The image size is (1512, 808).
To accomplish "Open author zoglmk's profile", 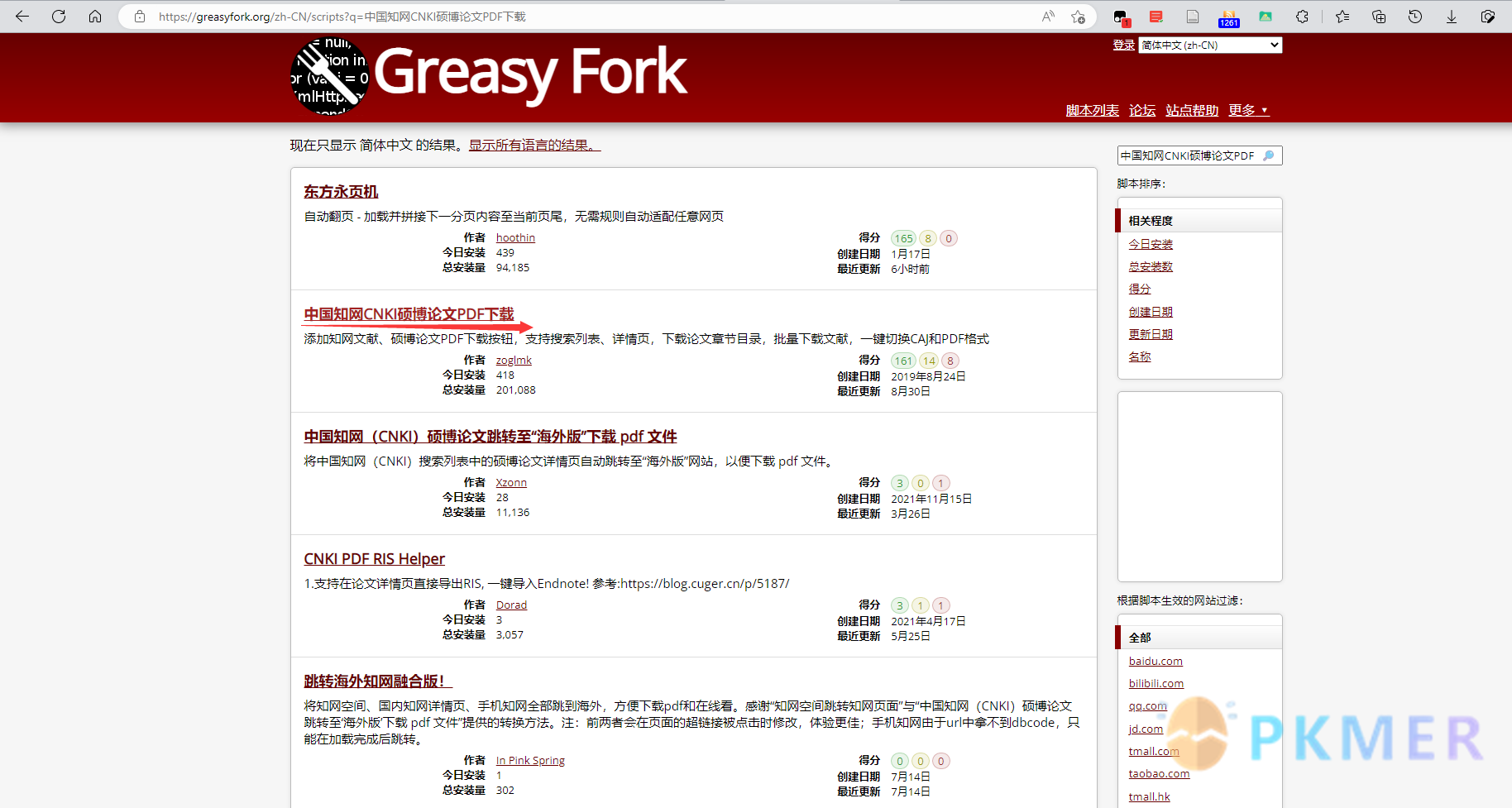I will [514, 361].
